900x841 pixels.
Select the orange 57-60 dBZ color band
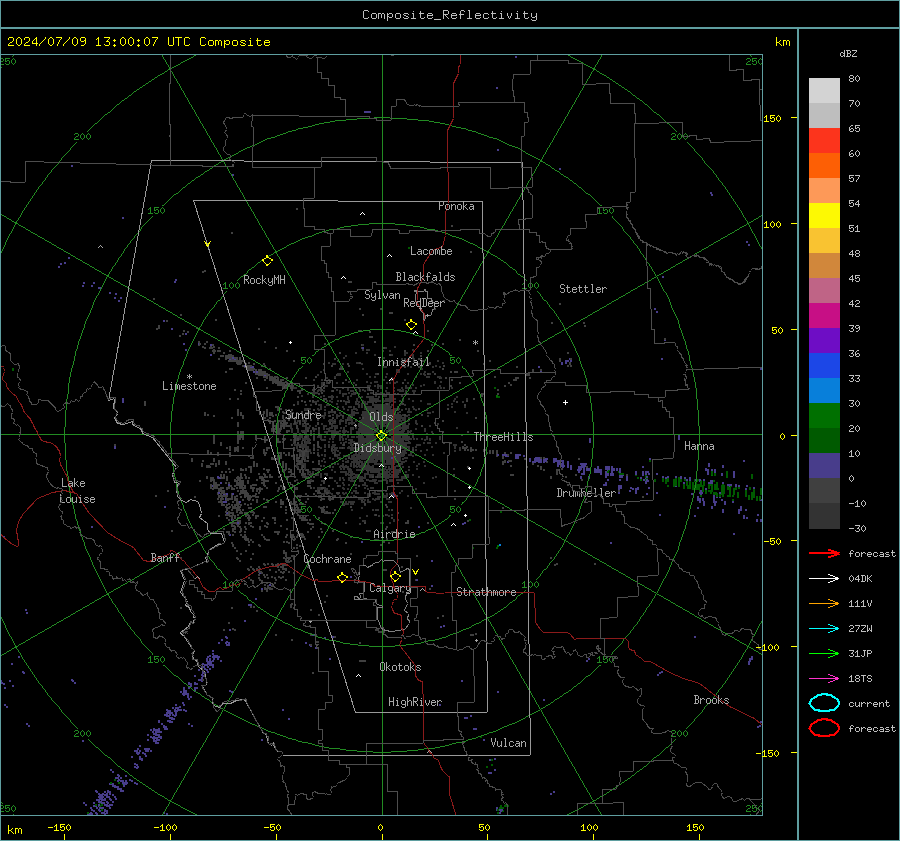pyautogui.click(x=824, y=166)
